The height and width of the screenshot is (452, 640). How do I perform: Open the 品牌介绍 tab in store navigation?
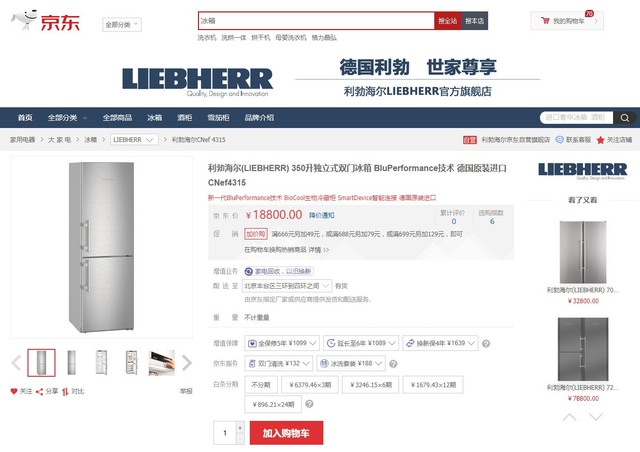coord(259,118)
